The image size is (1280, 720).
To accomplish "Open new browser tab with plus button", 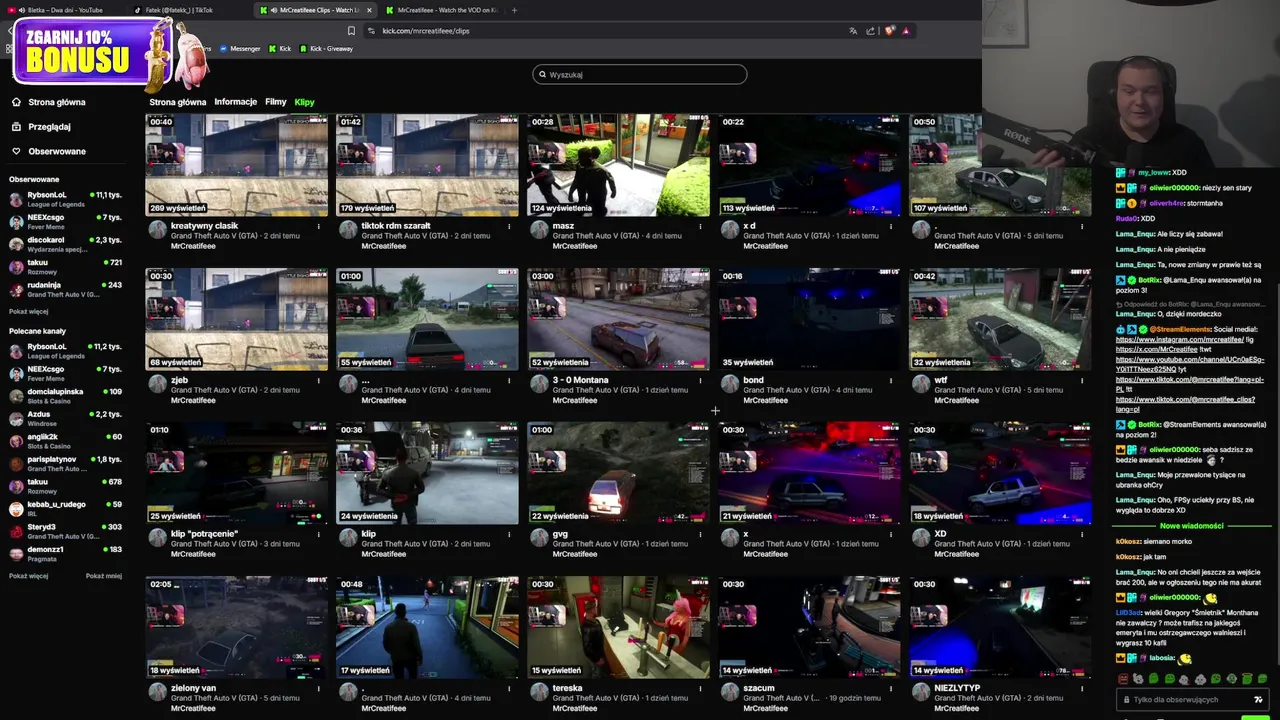I will pyautogui.click(x=514, y=10).
